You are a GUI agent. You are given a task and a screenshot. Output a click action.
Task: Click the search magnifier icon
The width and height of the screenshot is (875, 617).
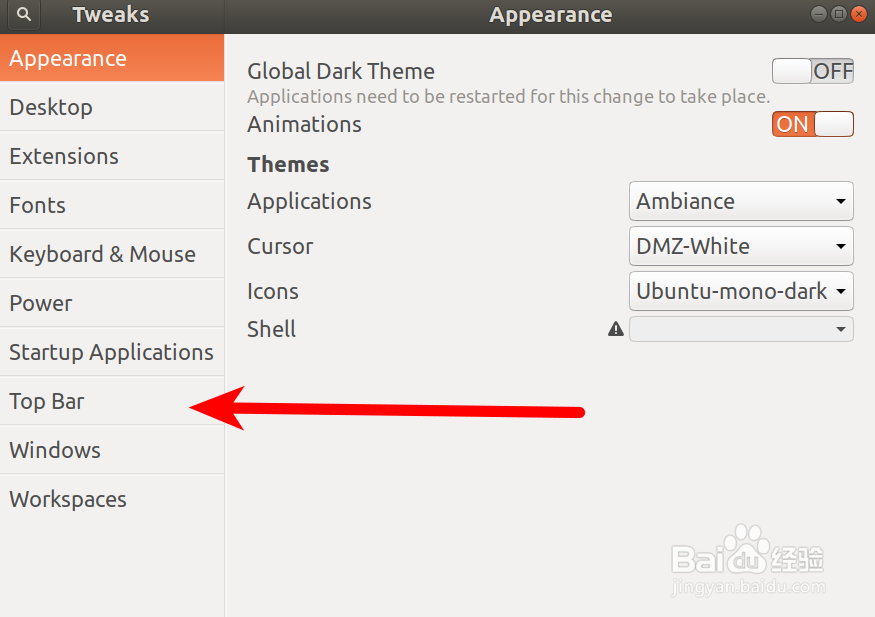23,15
